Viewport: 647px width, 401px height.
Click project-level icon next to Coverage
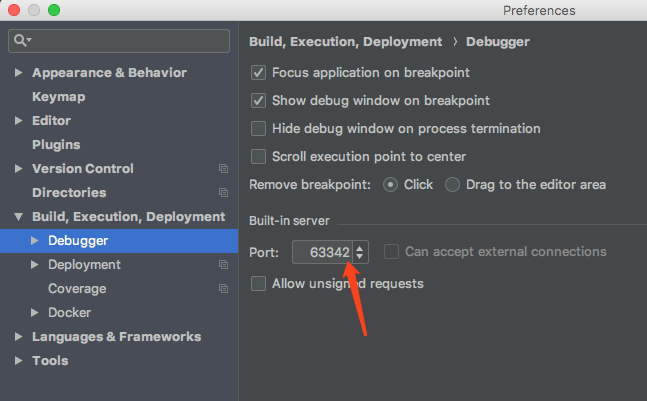pyautogui.click(x=223, y=289)
